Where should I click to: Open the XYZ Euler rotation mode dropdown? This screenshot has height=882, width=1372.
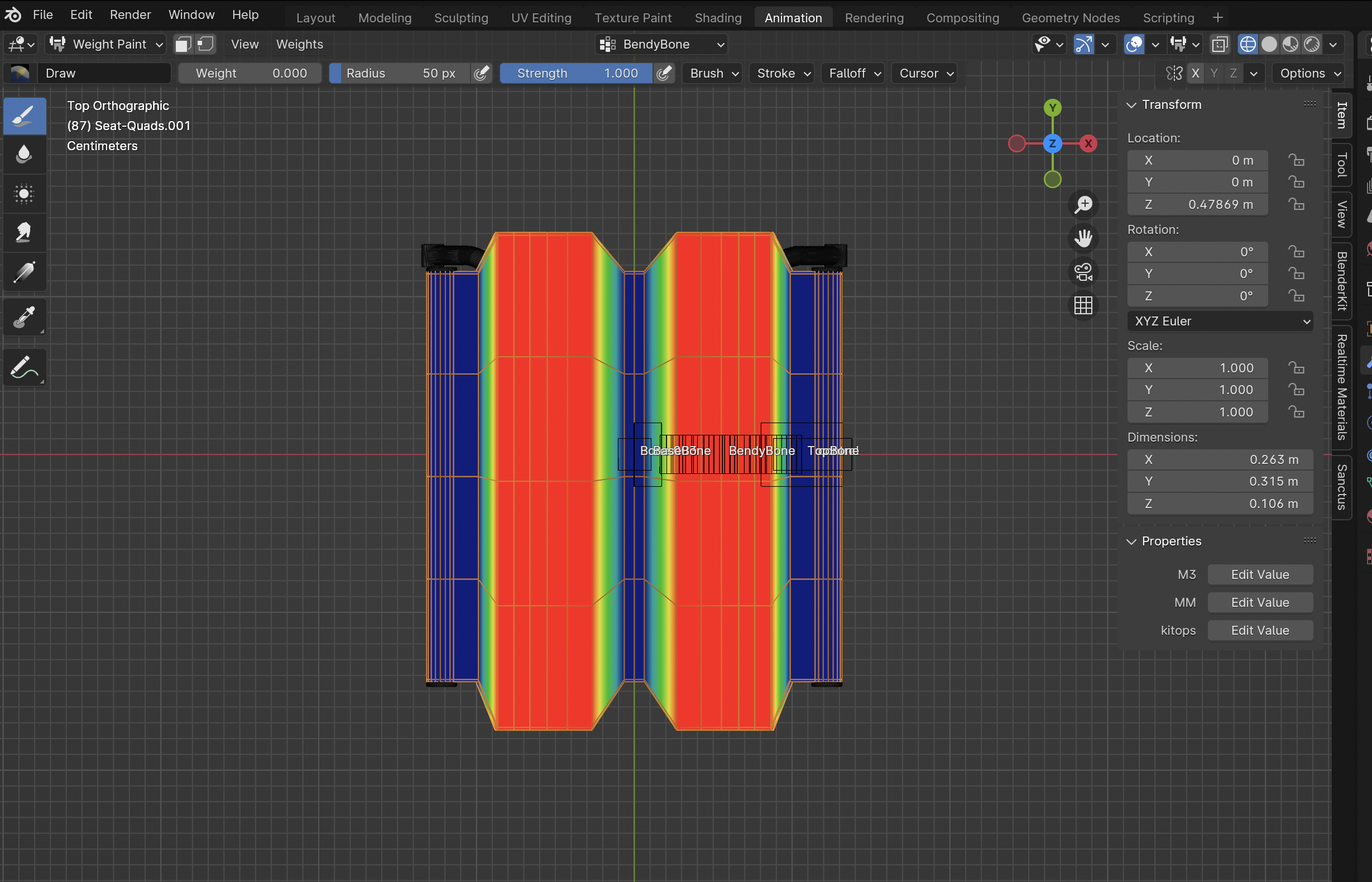pyautogui.click(x=1220, y=322)
